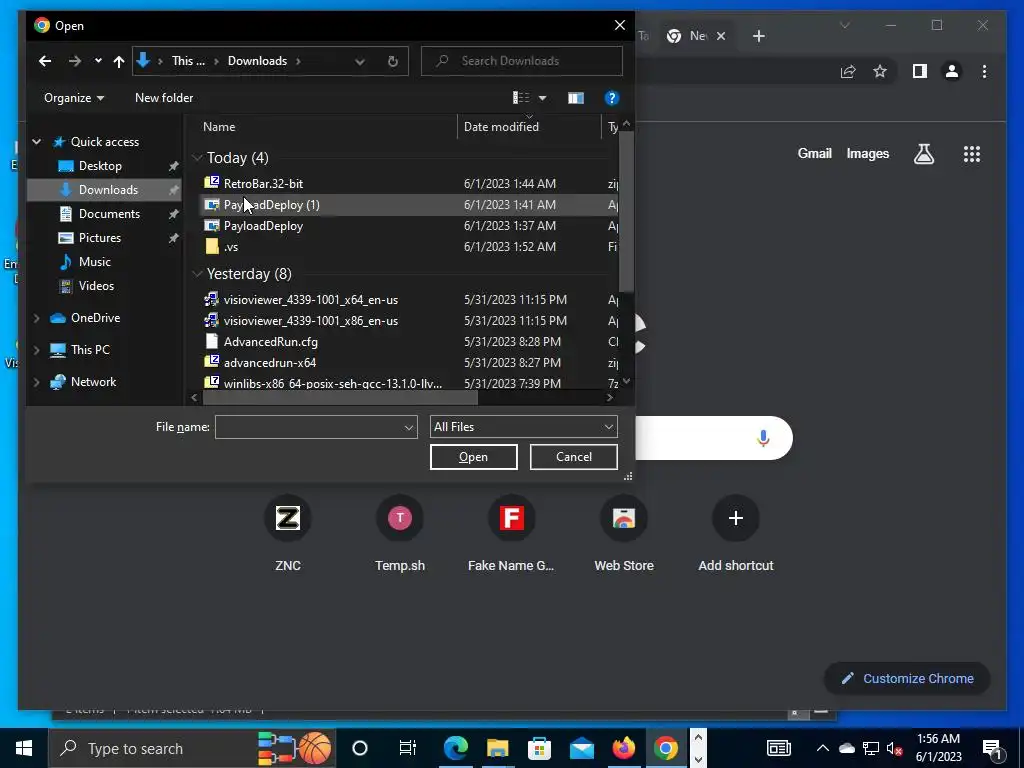Expand the Network tree node
Image resolution: width=1024 pixels, height=768 pixels.
tap(37, 382)
